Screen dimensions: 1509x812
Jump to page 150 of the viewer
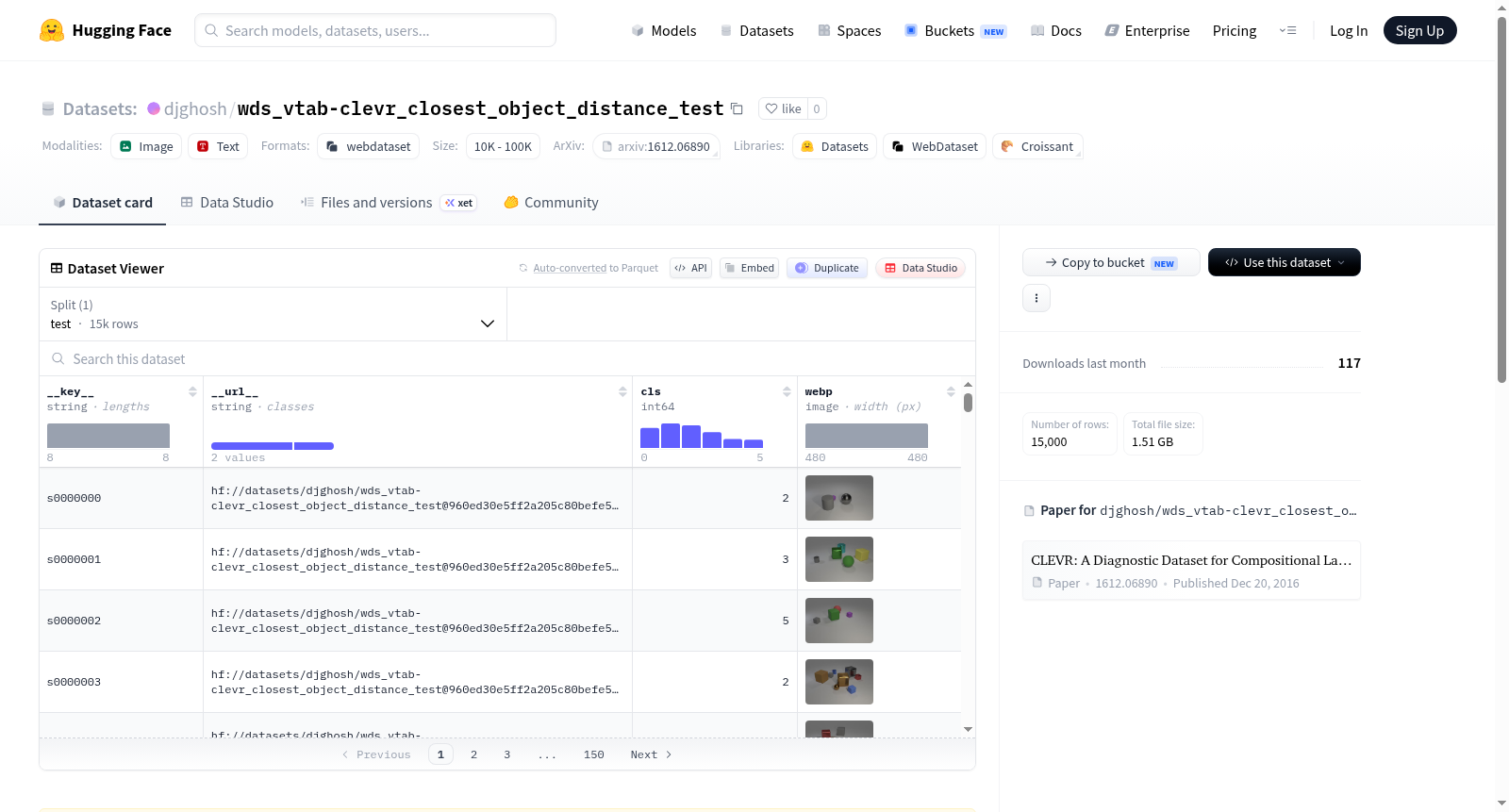tap(594, 754)
